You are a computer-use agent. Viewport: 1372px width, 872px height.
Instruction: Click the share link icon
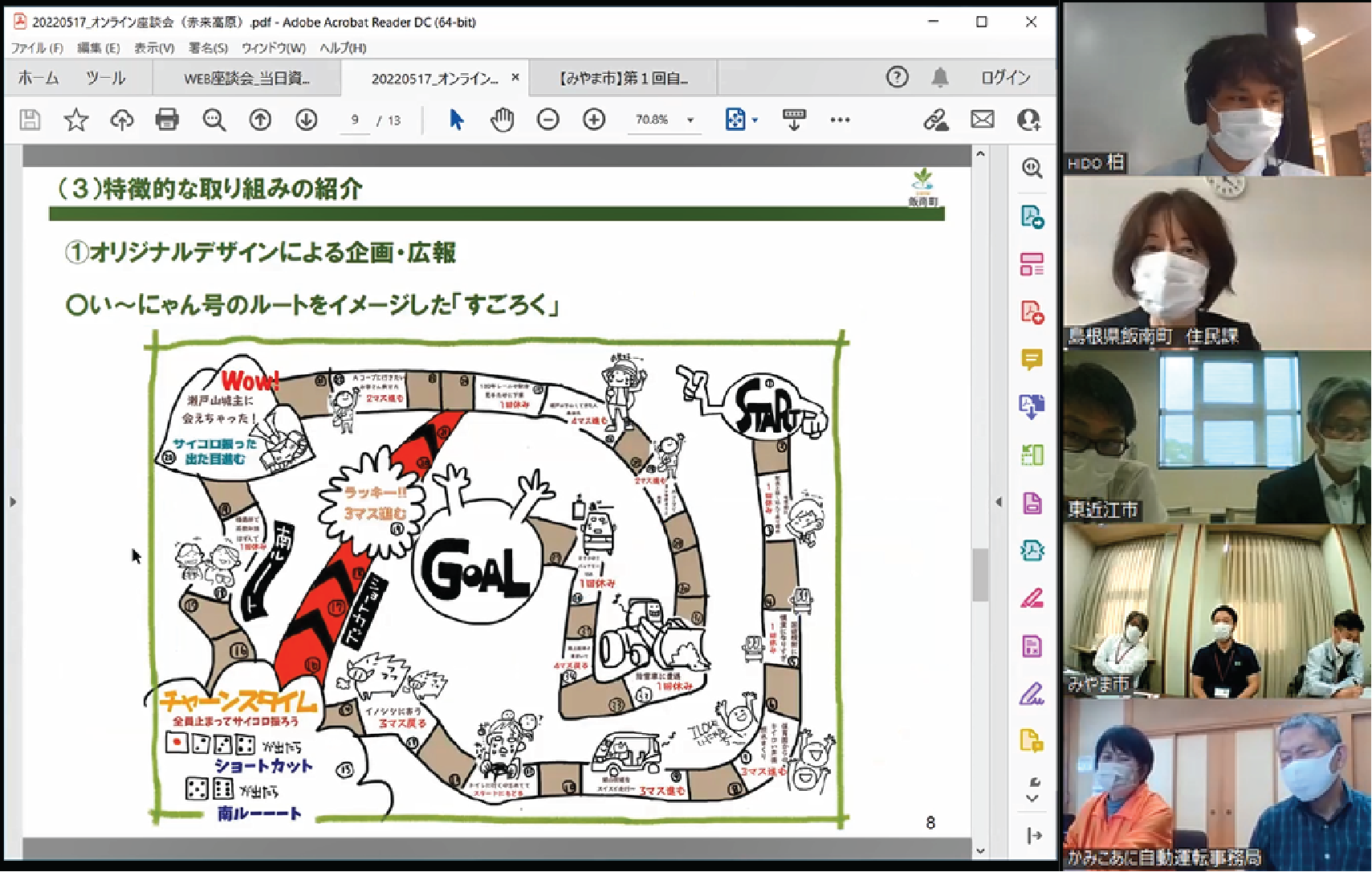(935, 120)
